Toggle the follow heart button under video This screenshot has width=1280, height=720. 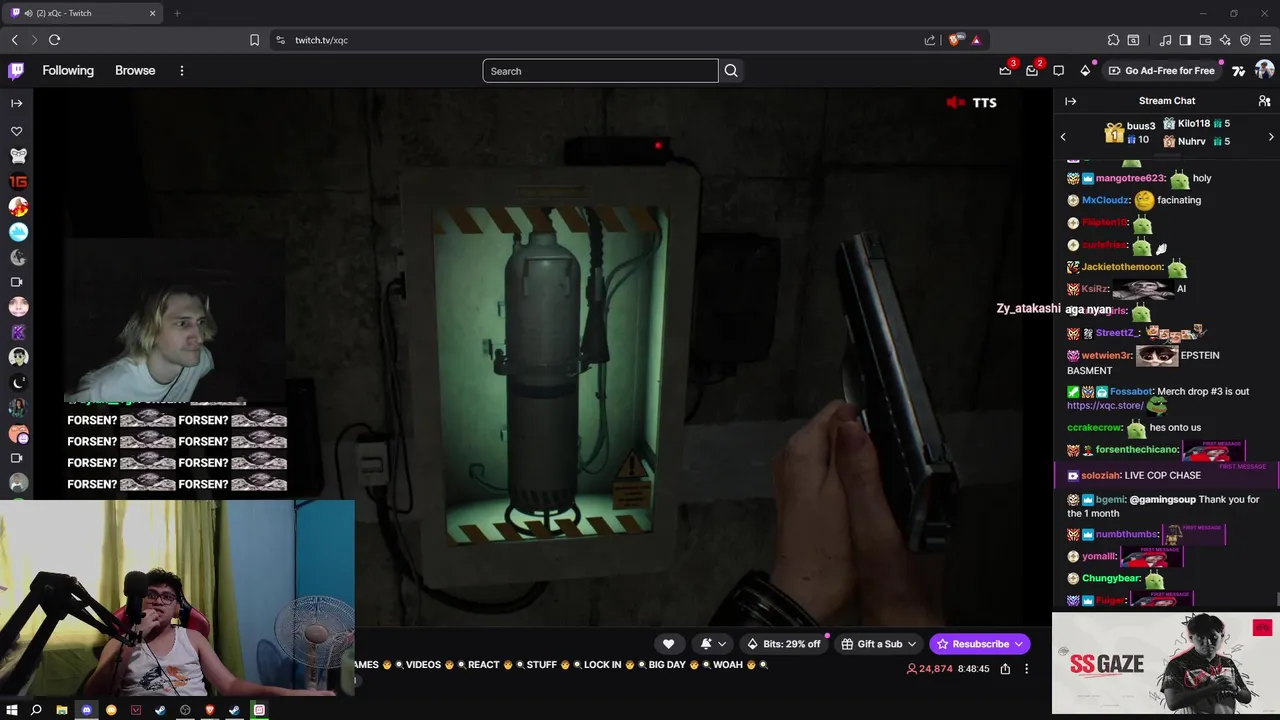coord(668,644)
